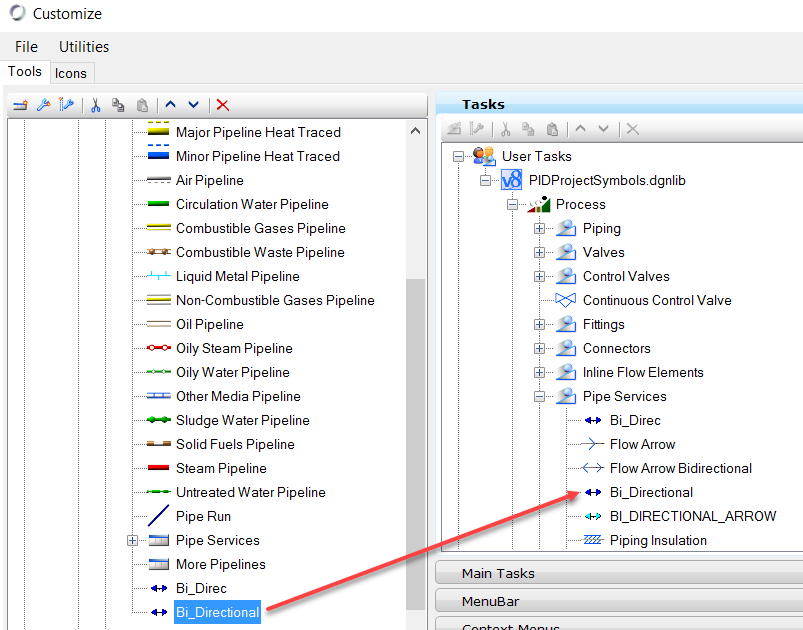Open the Utilities menu
Screen dimensions: 803x630
[84, 47]
